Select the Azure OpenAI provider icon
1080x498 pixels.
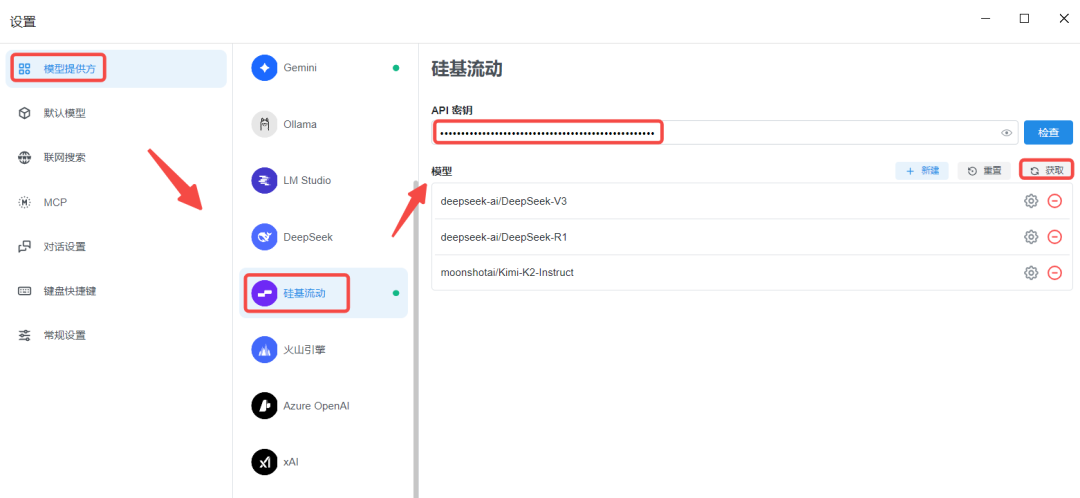[264, 406]
